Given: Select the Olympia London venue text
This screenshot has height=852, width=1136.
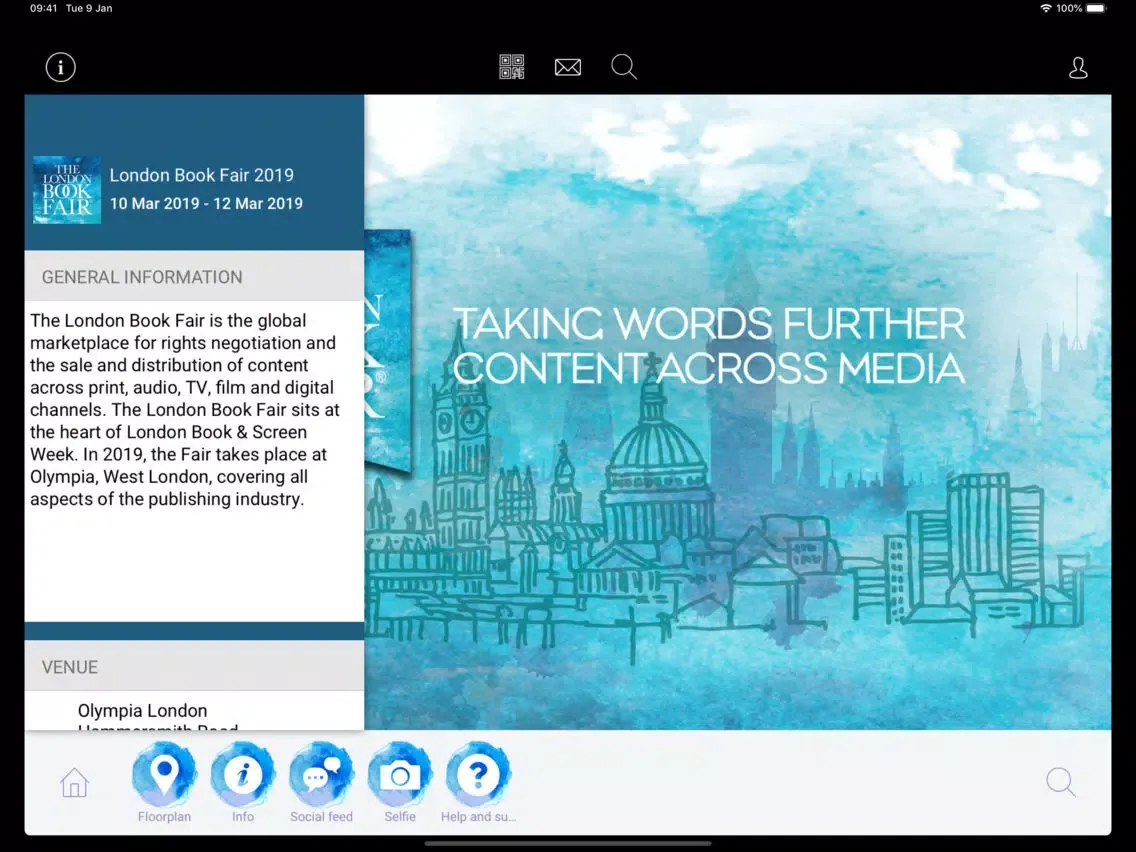Looking at the screenshot, I should [x=142, y=711].
